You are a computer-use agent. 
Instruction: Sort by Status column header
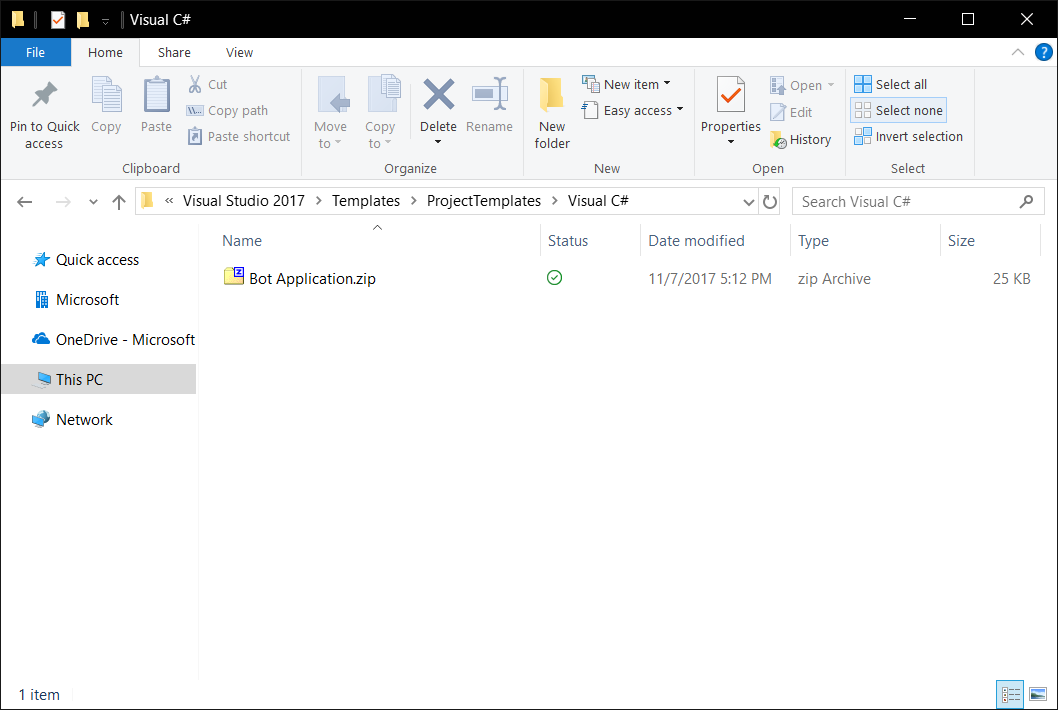(568, 241)
